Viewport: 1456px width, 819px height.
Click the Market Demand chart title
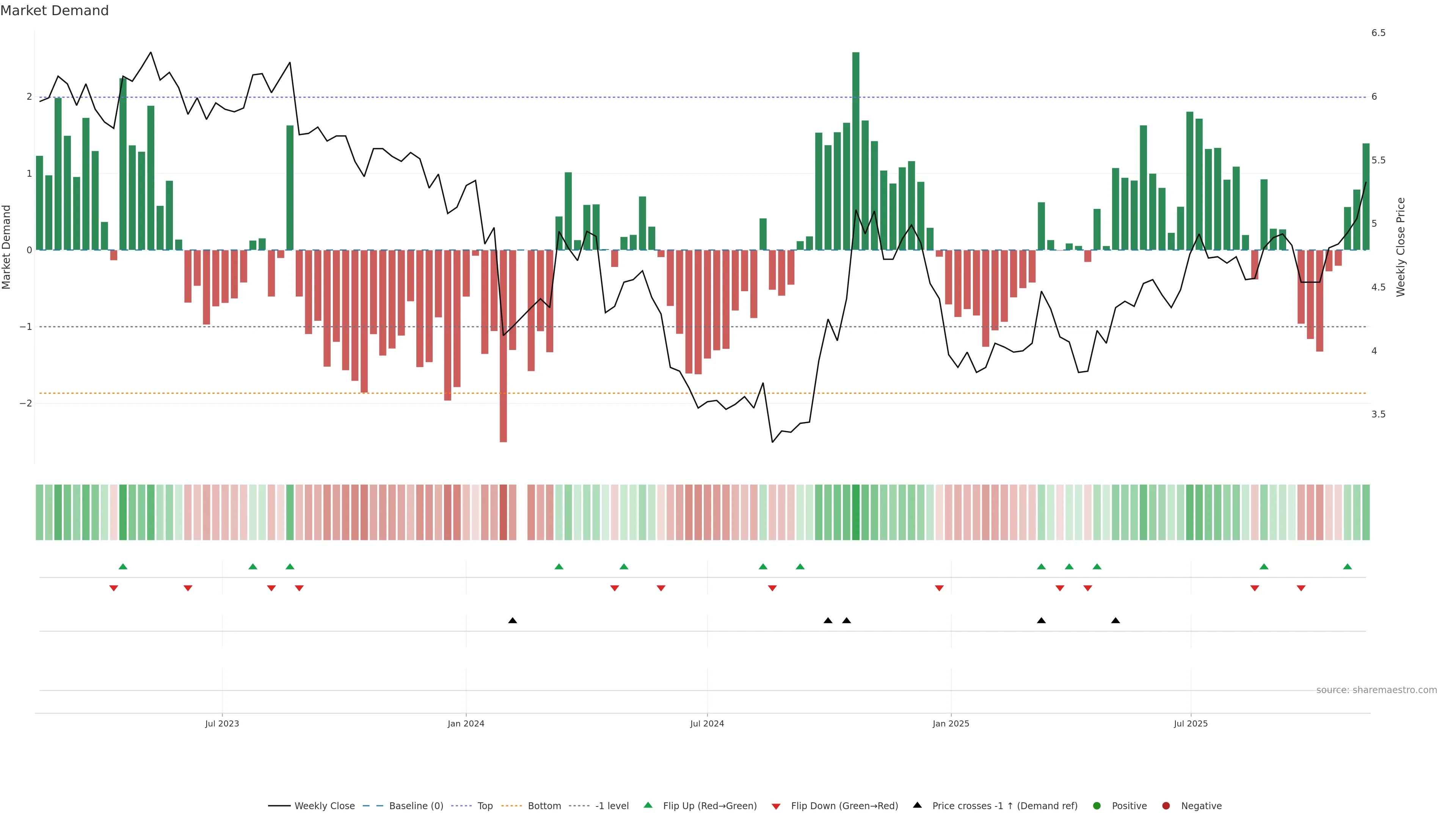(54, 11)
